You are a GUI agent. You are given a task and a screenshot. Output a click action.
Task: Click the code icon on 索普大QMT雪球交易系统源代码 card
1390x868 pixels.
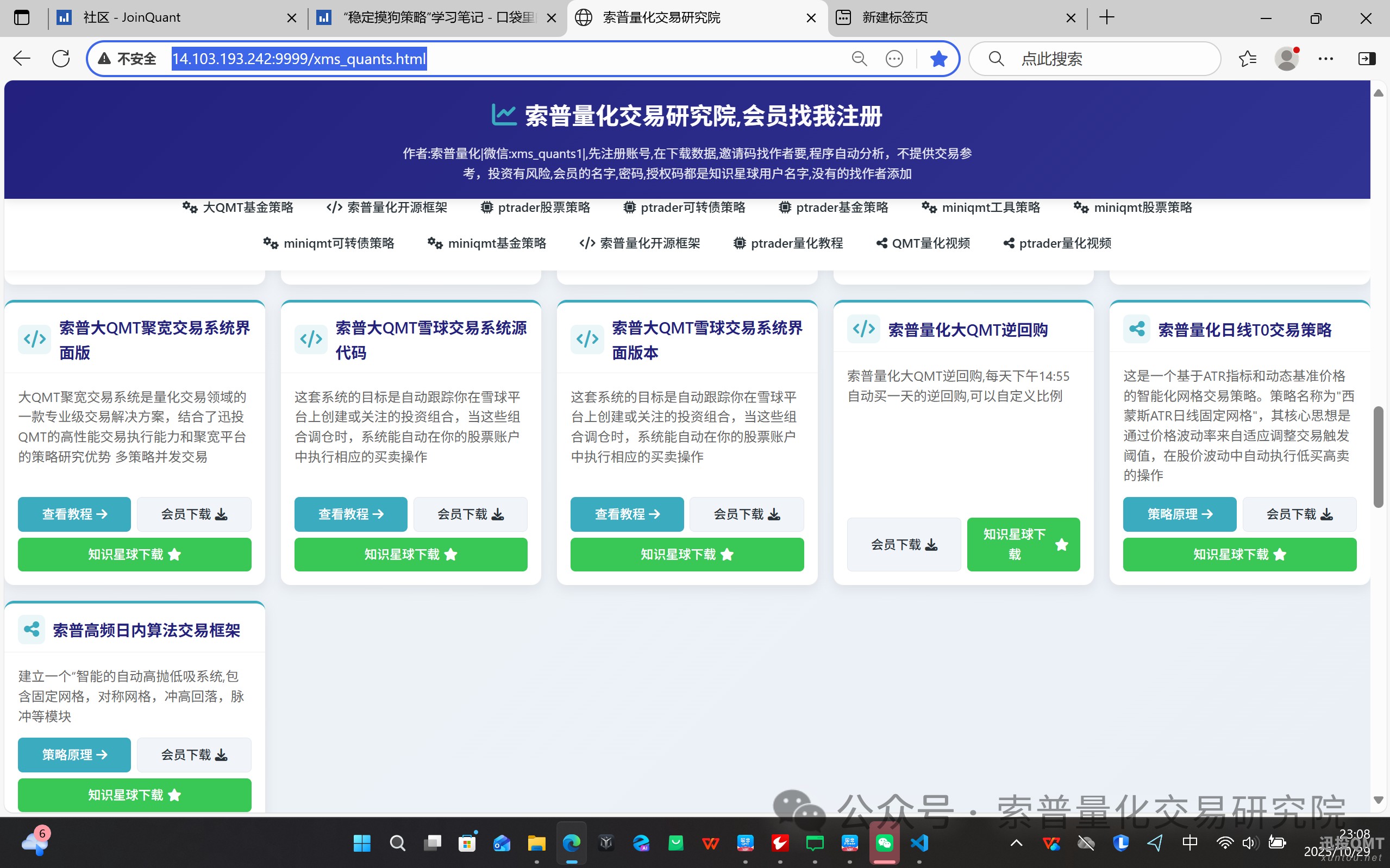click(x=311, y=339)
